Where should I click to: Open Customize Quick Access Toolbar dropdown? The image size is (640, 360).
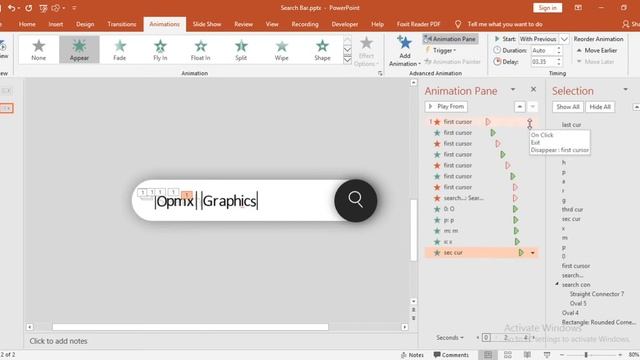point(74,8)
